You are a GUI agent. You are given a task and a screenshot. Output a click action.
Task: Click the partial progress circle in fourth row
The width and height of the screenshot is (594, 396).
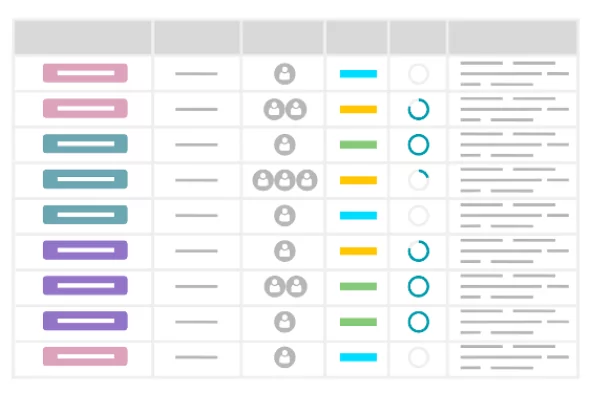[x=418, y=180]
